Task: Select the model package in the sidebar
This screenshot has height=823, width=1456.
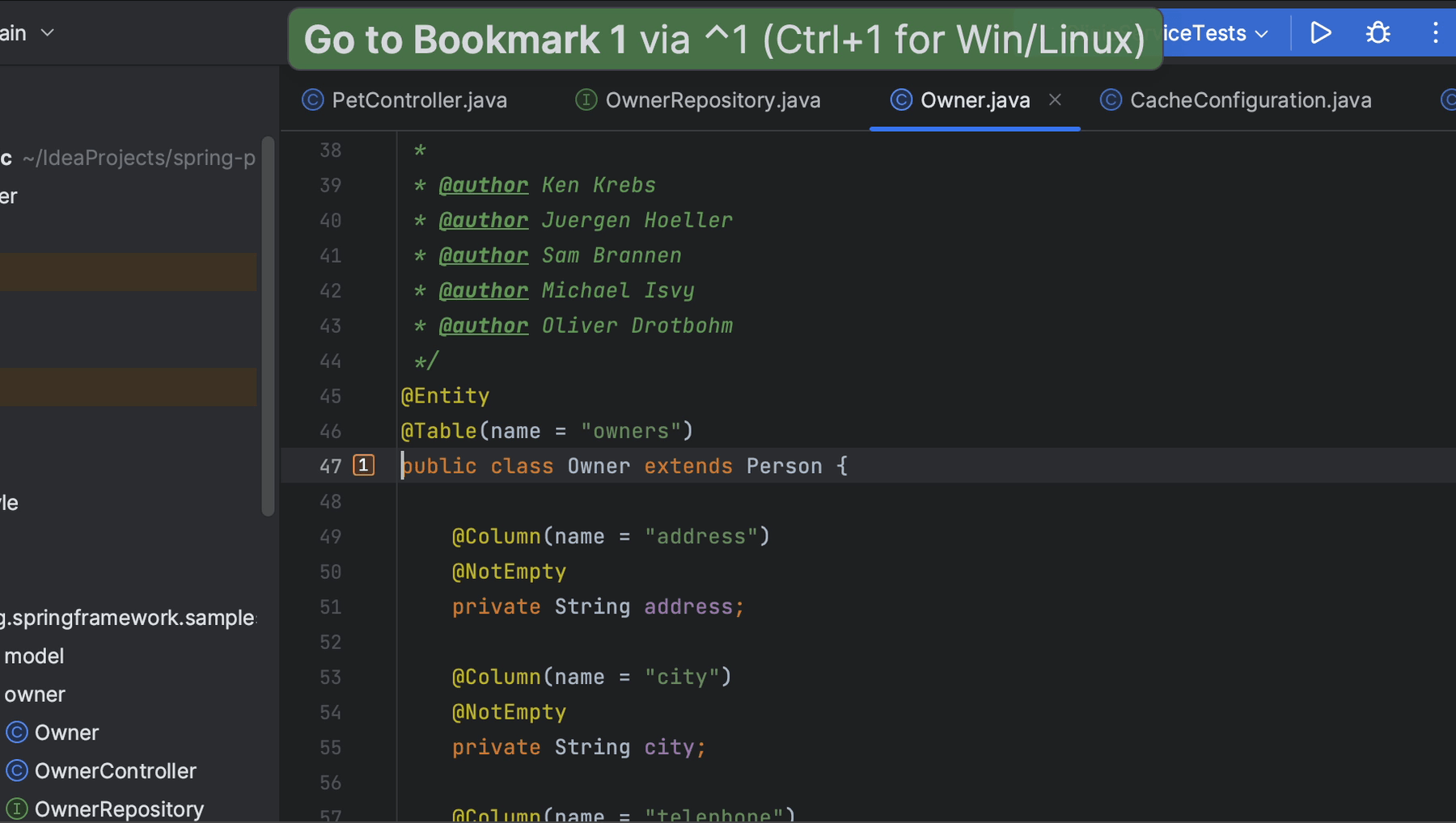Action: 33,656
